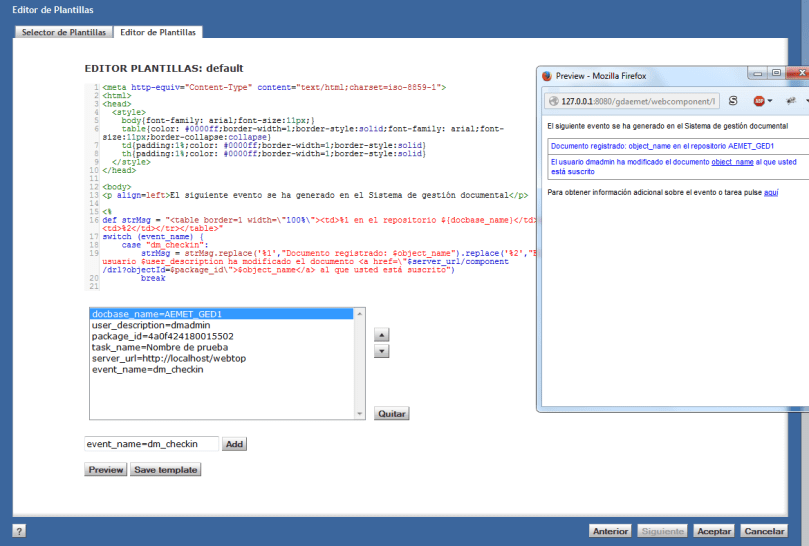809x546 pixels.
Task: Move selected variable up with arrow button
Action: 381,335
